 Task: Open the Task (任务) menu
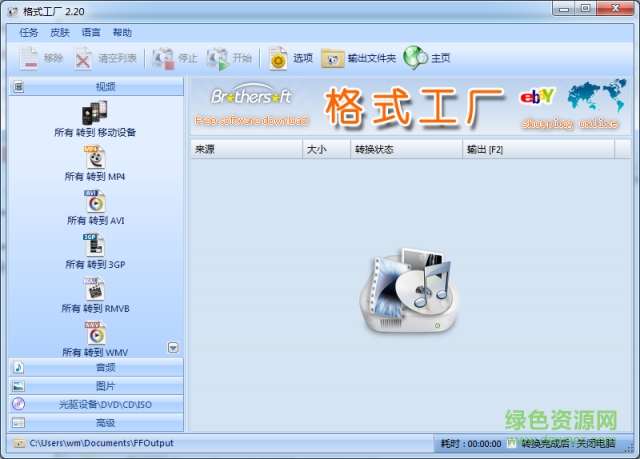pyautogui.click(x=29, y=33)
